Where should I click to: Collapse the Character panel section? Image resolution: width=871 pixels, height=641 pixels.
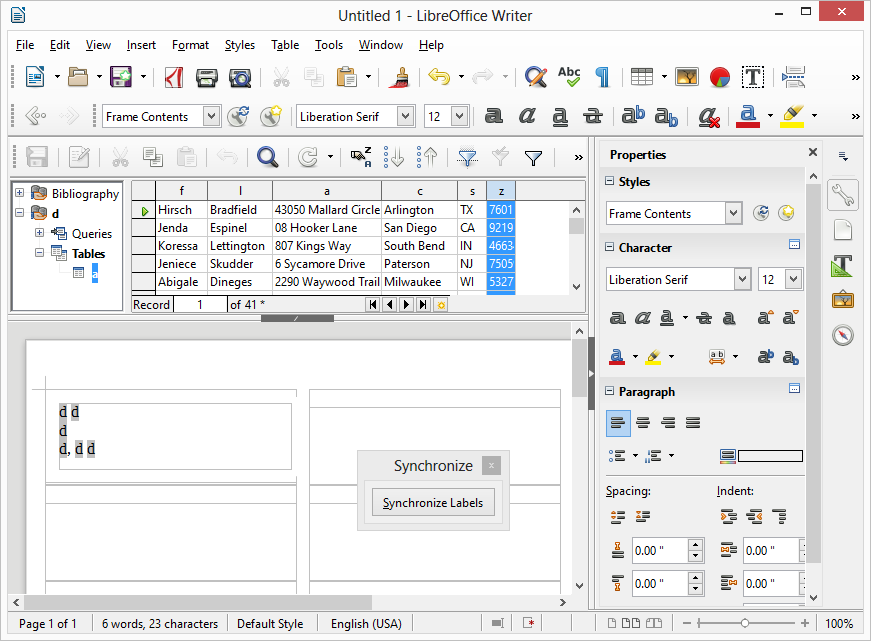609,247
